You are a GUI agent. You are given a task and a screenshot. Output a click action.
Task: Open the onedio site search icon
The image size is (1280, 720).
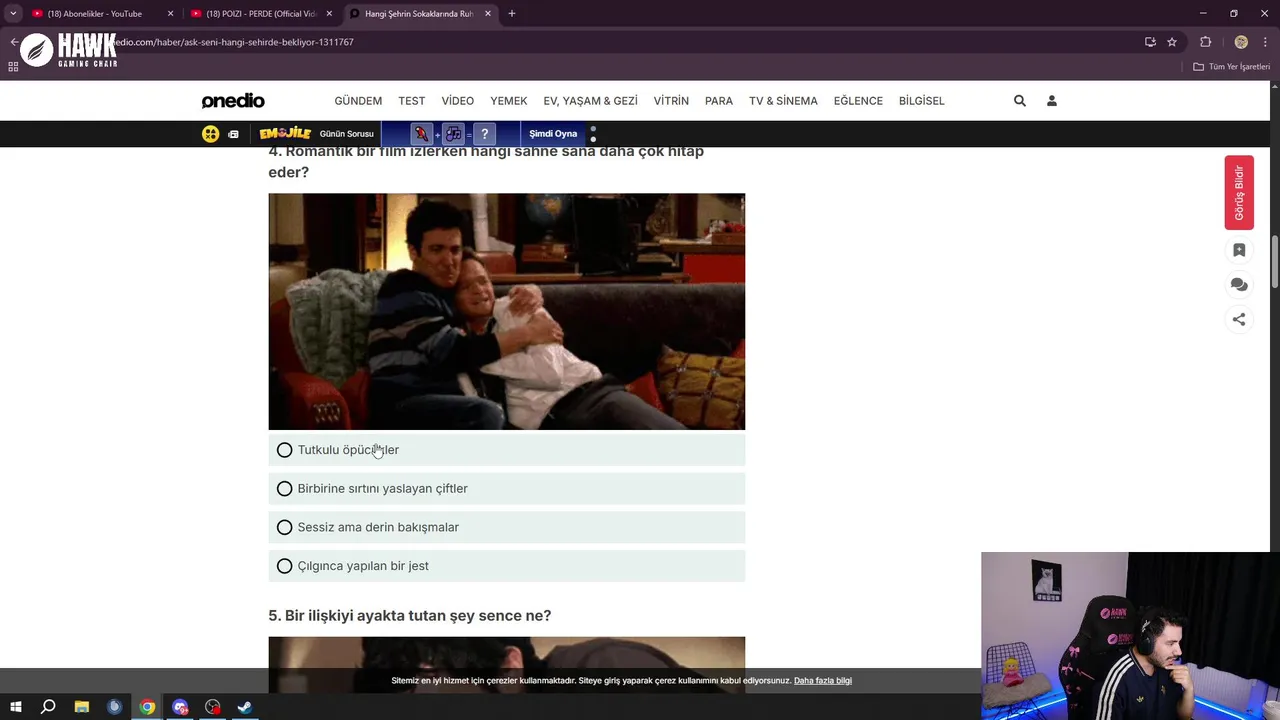pyautogui.click(x=1020, y=101)
